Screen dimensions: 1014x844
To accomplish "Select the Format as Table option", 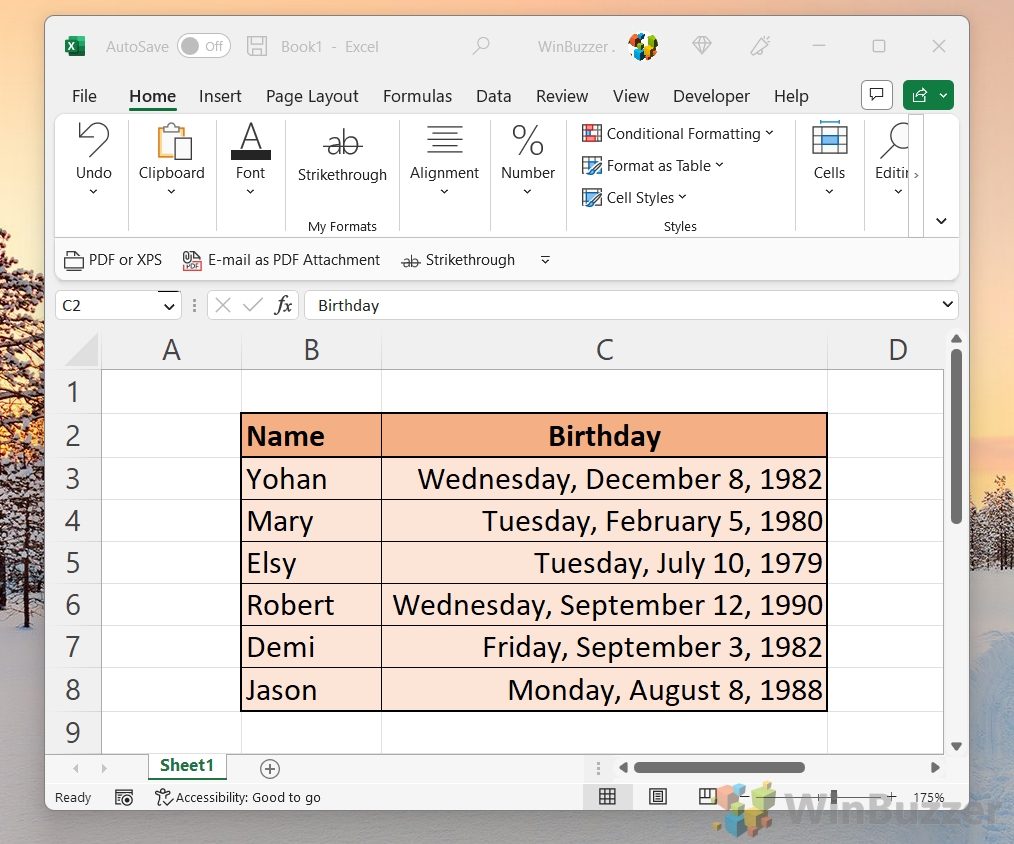I will click(652, 165).
